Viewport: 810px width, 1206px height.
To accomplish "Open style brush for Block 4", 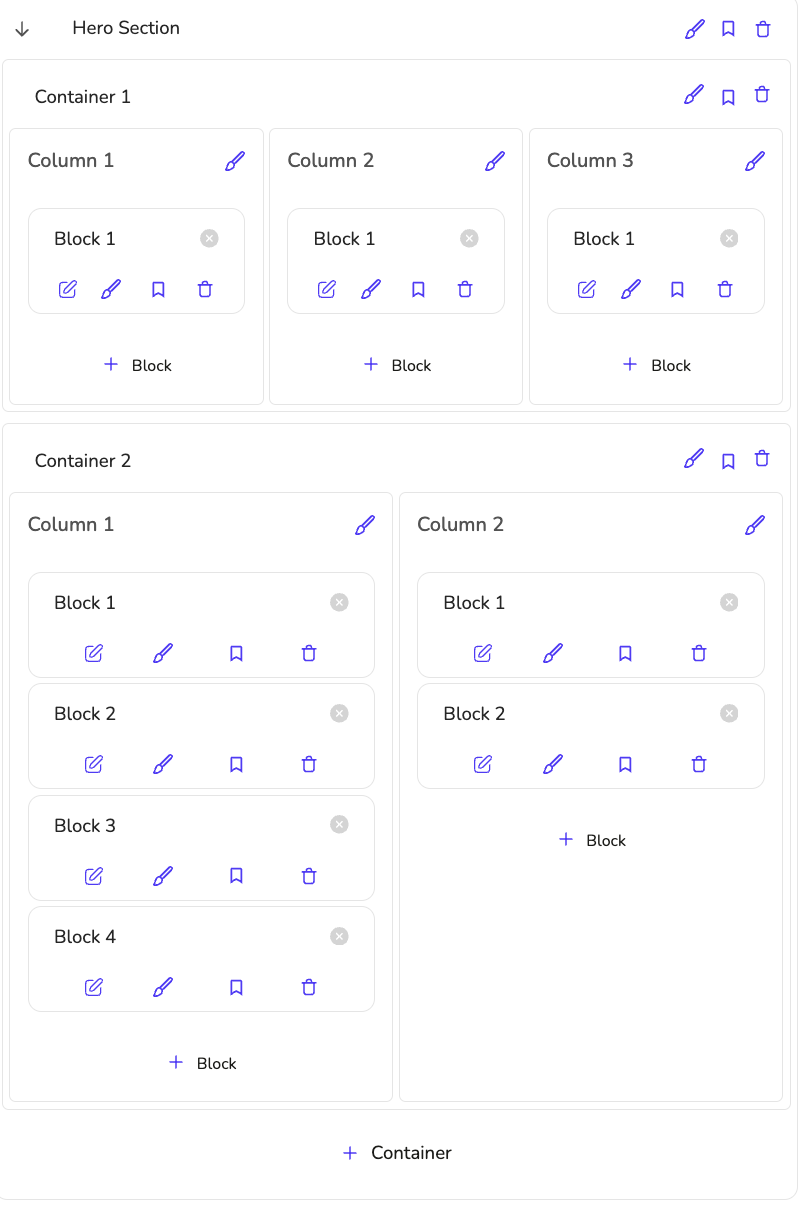I will 163,988.
